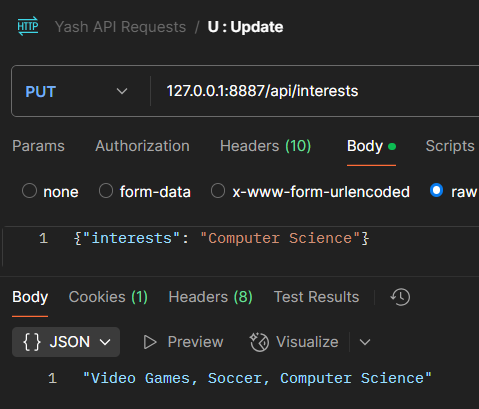The image size is (479, 409).
Task: Expand the chevron next to Visualize
Action: tap(365, 342)
